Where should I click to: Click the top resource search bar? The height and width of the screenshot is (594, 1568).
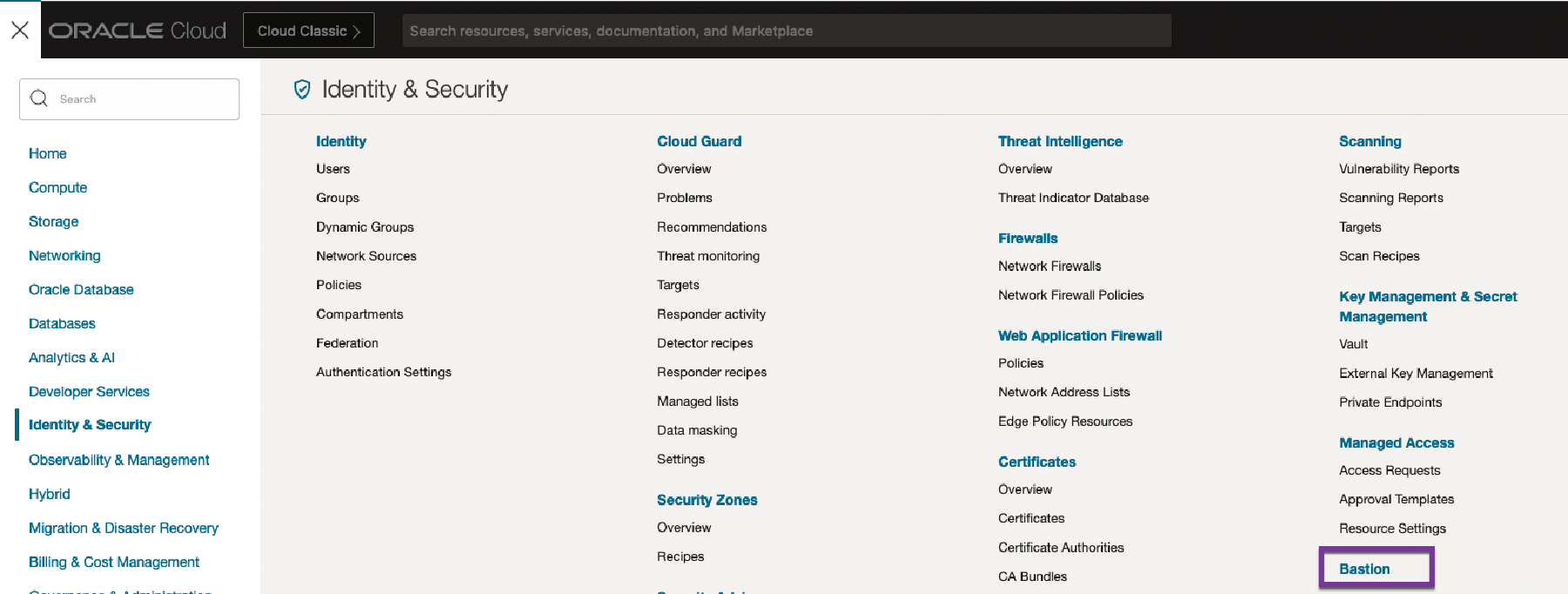[x=786, y=30]
